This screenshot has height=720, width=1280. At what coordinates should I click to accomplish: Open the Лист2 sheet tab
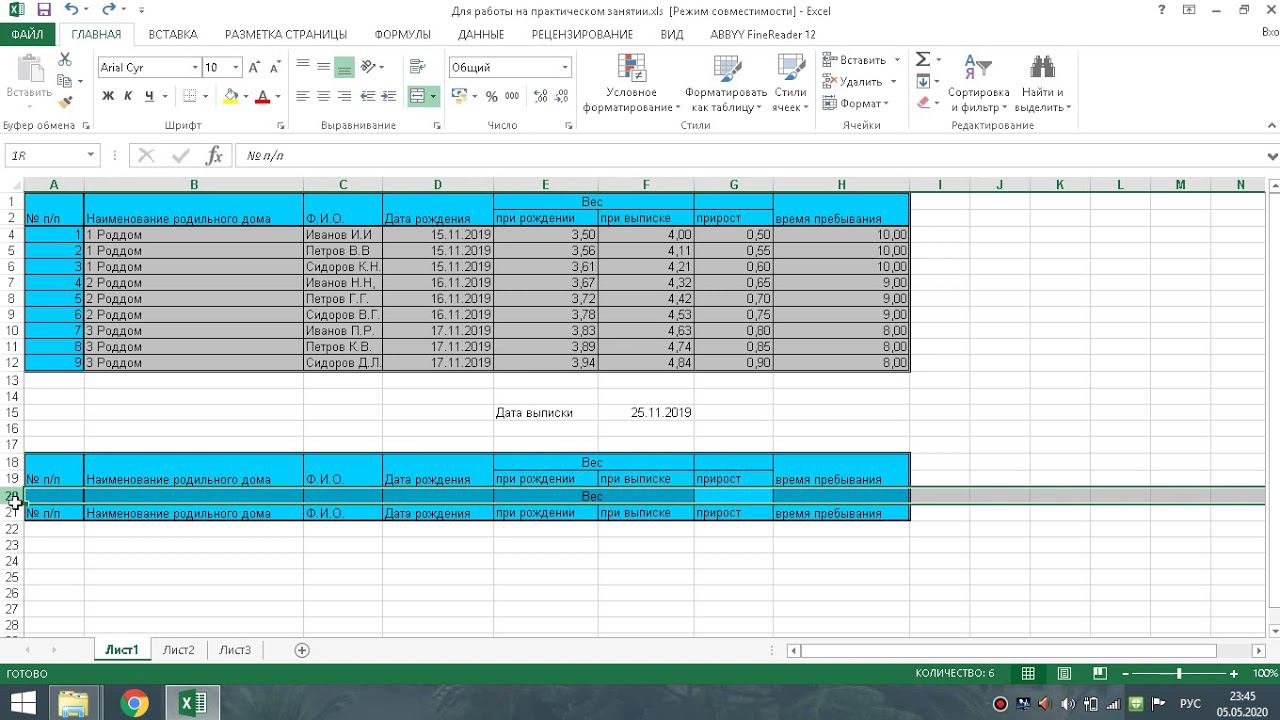click(179, 650)
